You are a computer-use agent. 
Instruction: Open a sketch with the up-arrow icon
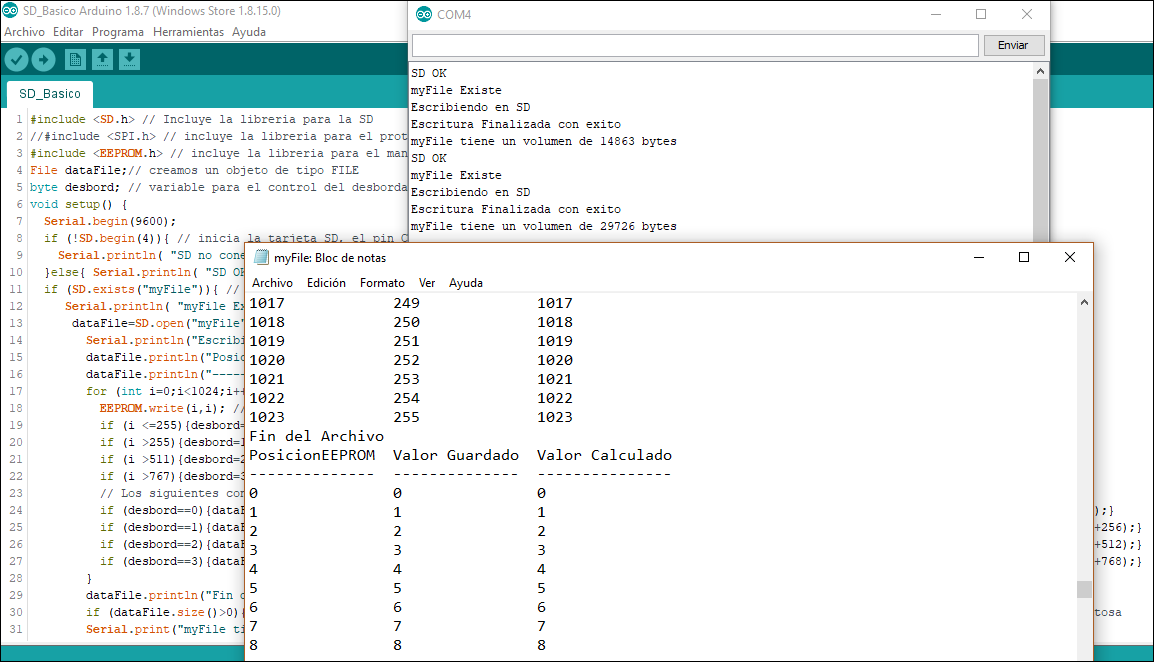point(102,60)
